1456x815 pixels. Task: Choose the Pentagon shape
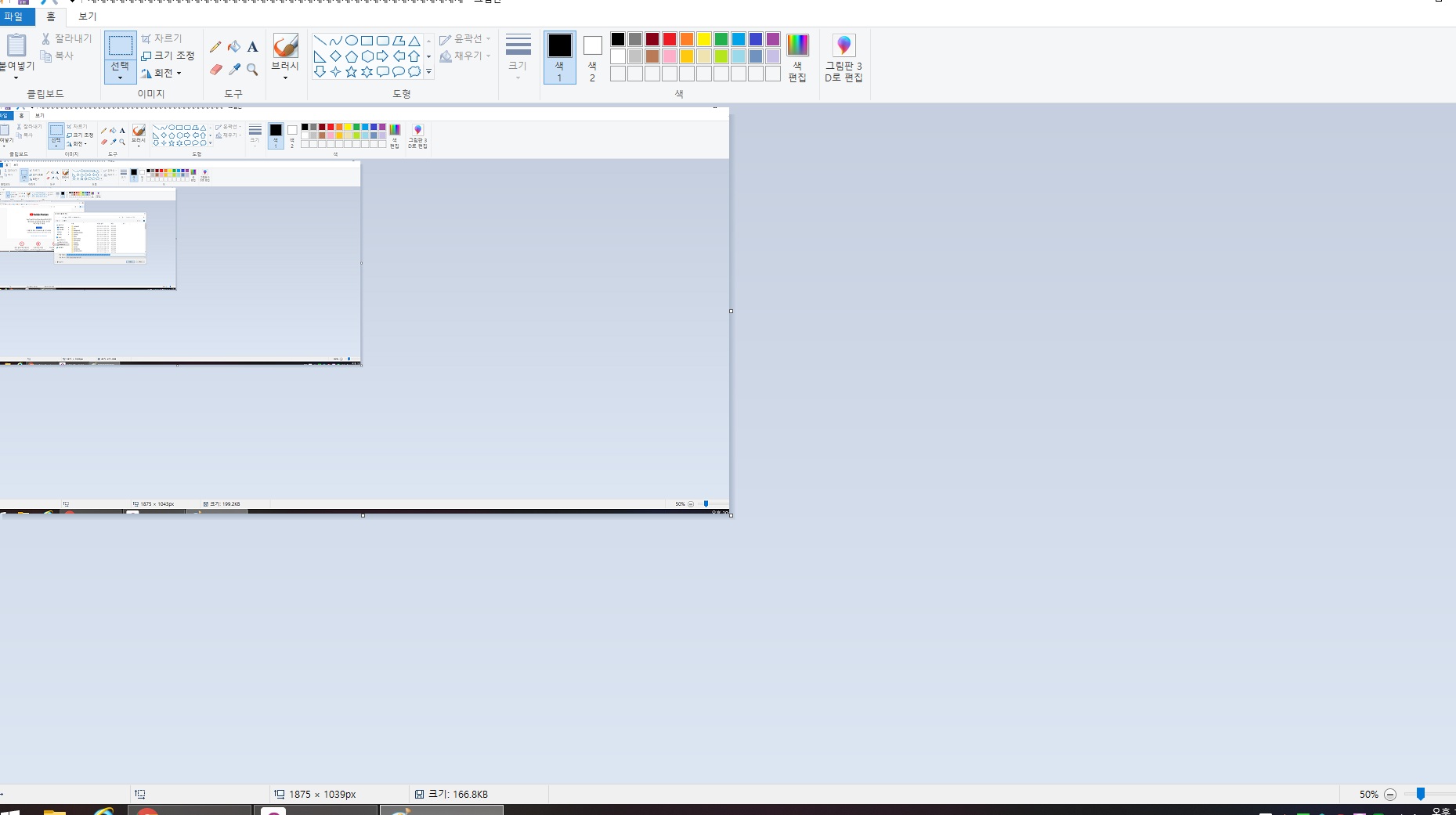(351, 56)
